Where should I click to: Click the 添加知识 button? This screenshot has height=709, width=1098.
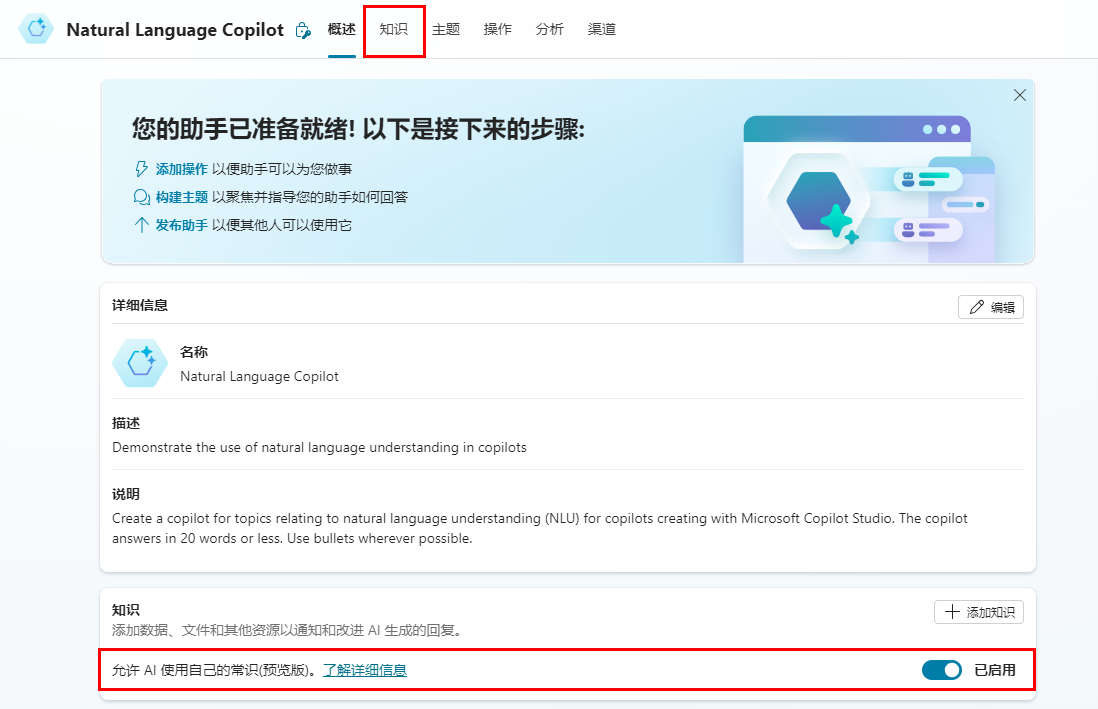pyautogui.click(x=979, y=612)
